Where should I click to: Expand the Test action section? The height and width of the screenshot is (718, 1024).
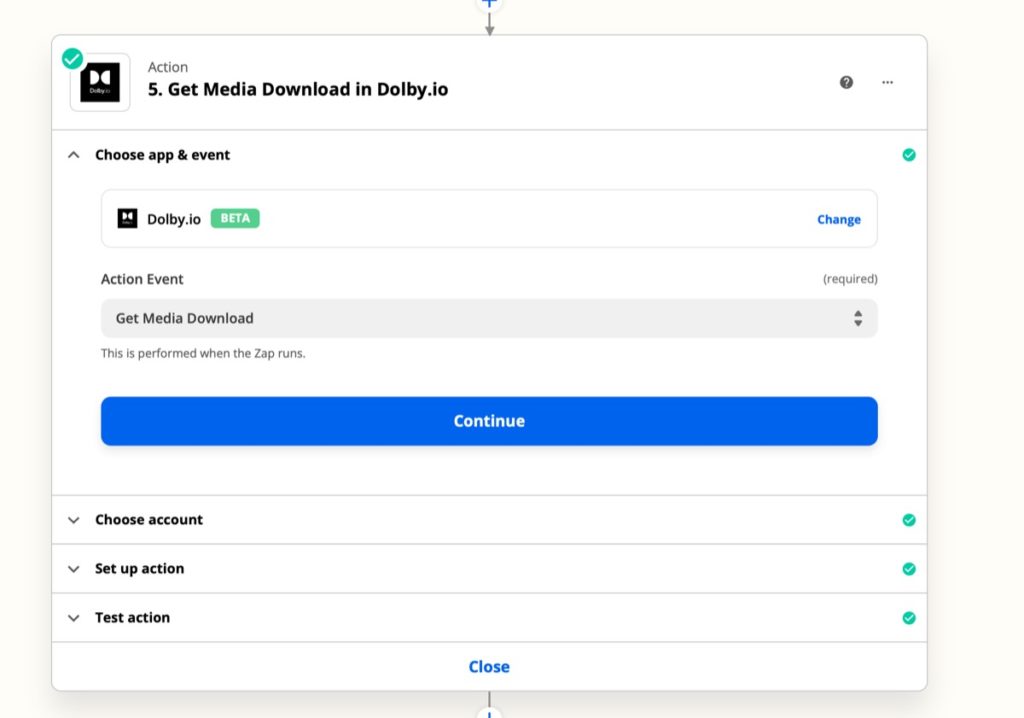pos(74,618)
